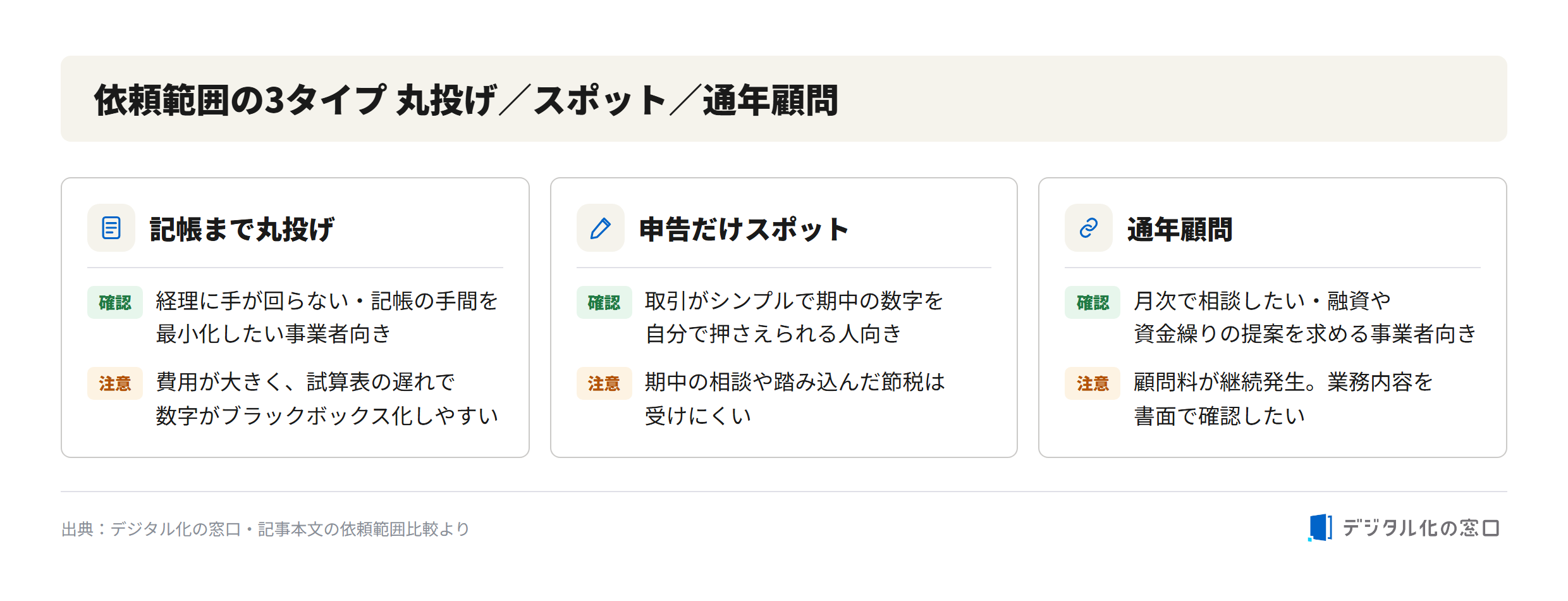Select the 通年顧問 card heading

1180,229
